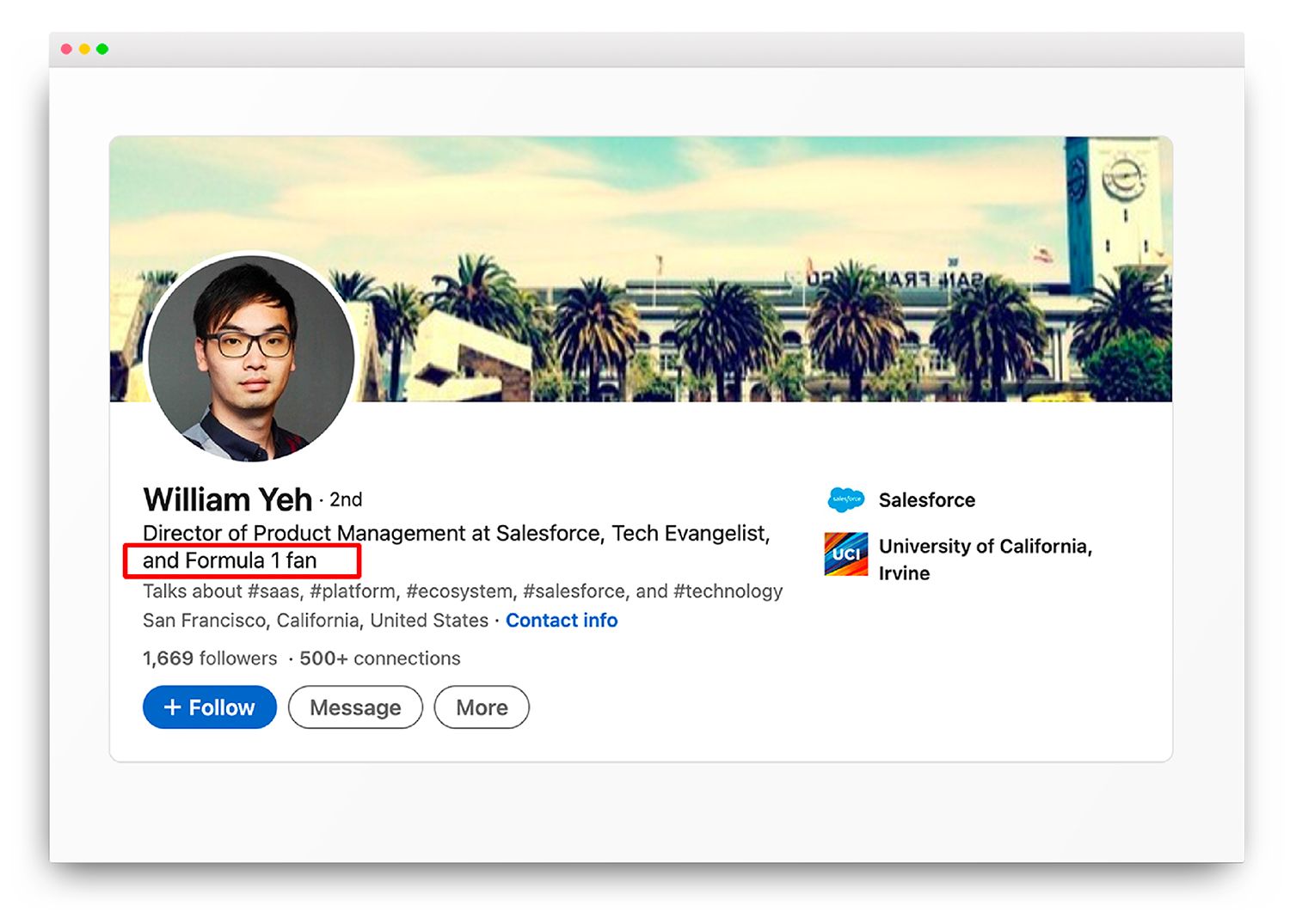Click the circular profile photo
1290x924 pixels.
pos(251,358)
